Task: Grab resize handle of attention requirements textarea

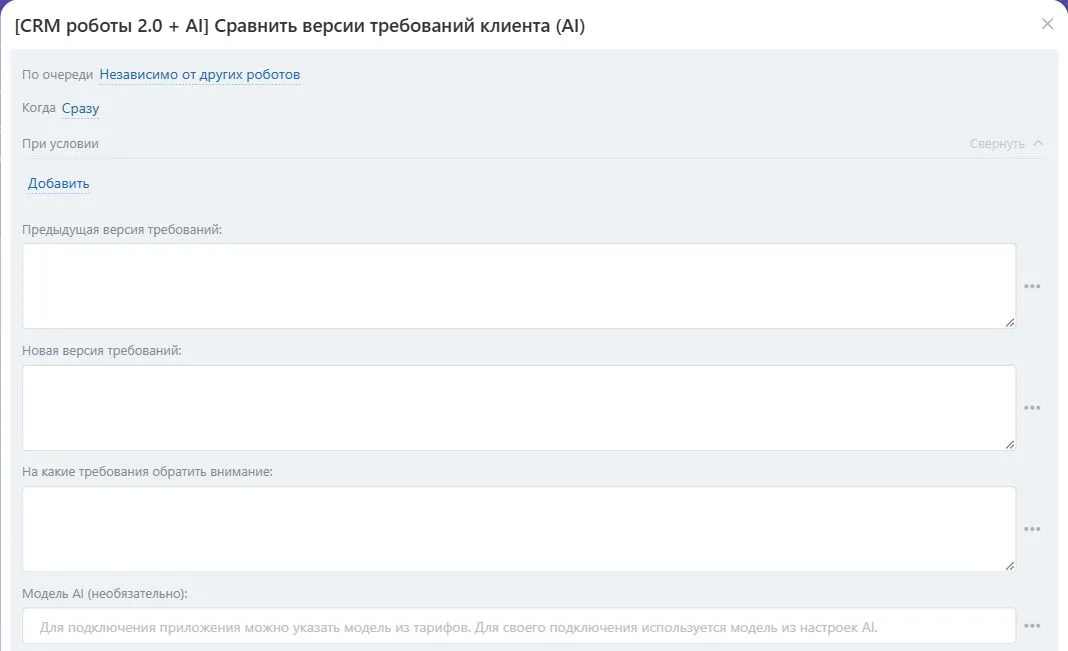Action: click(x=1009, y=565)
